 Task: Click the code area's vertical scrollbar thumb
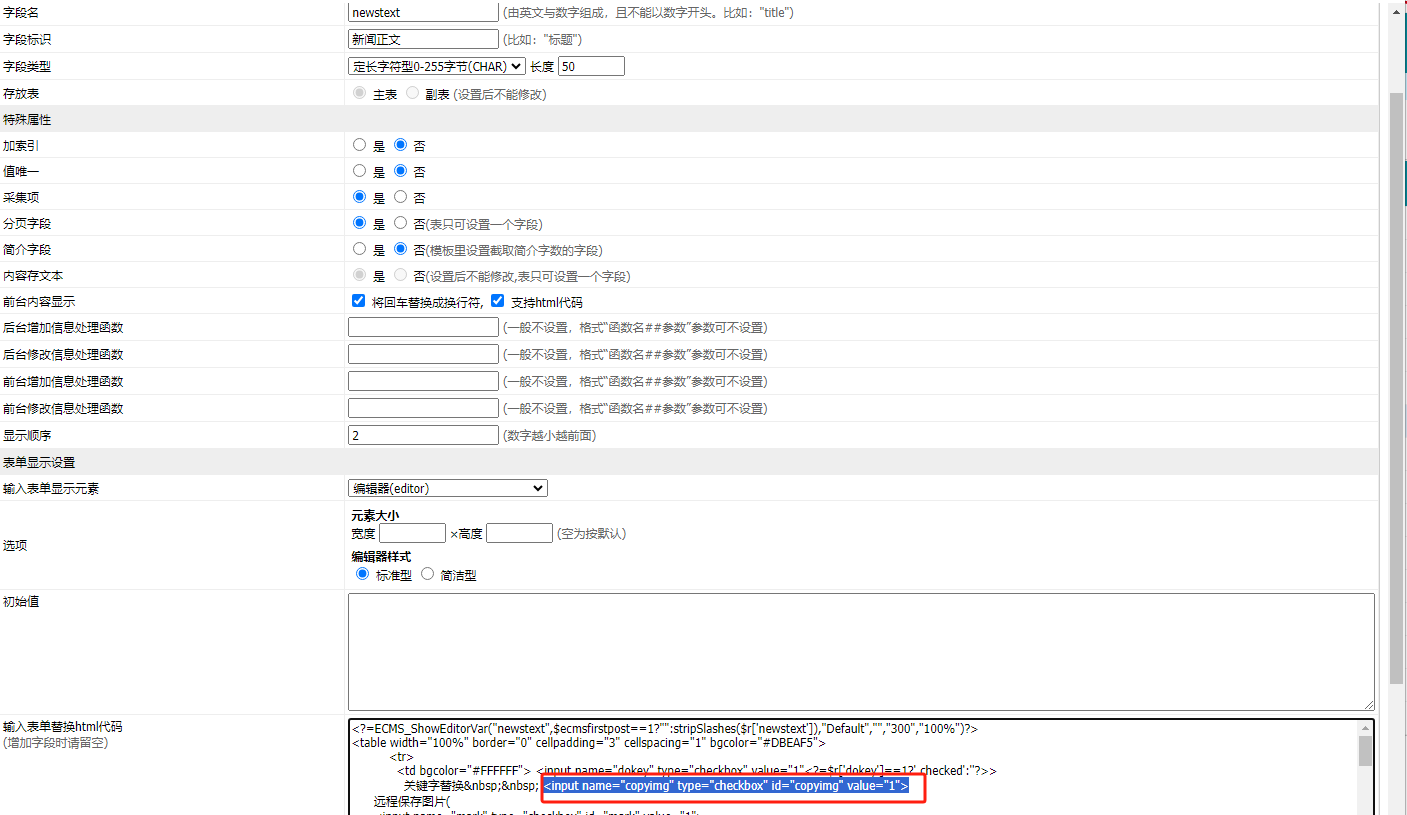[x=1365, y=751]
